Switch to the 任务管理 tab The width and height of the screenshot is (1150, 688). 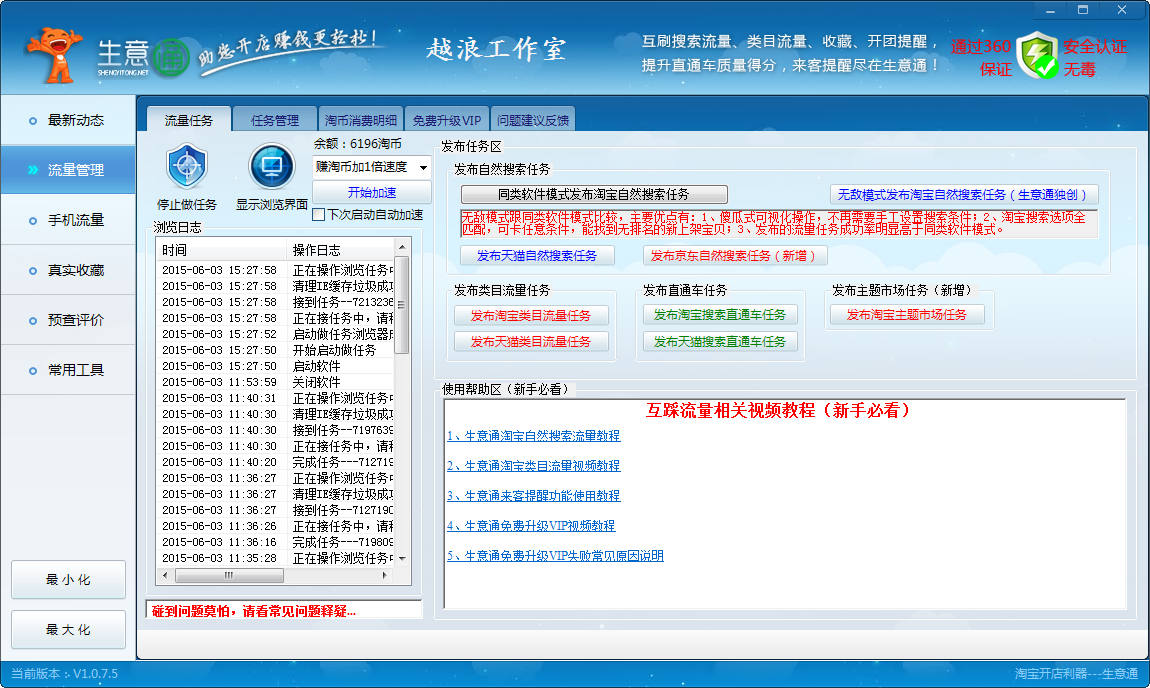click(275, 120)
